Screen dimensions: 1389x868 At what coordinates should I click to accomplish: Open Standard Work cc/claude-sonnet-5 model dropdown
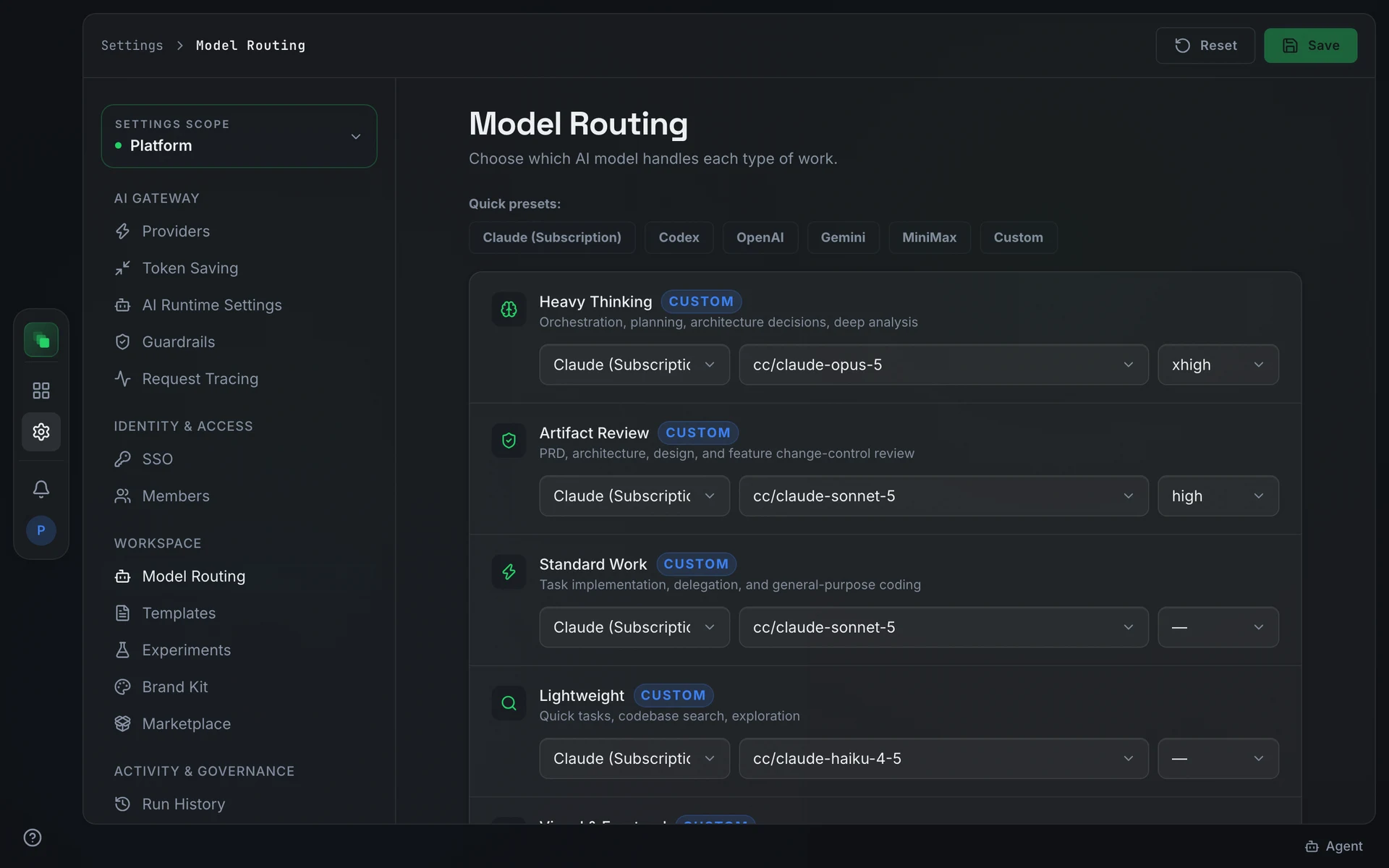point(943,627)
